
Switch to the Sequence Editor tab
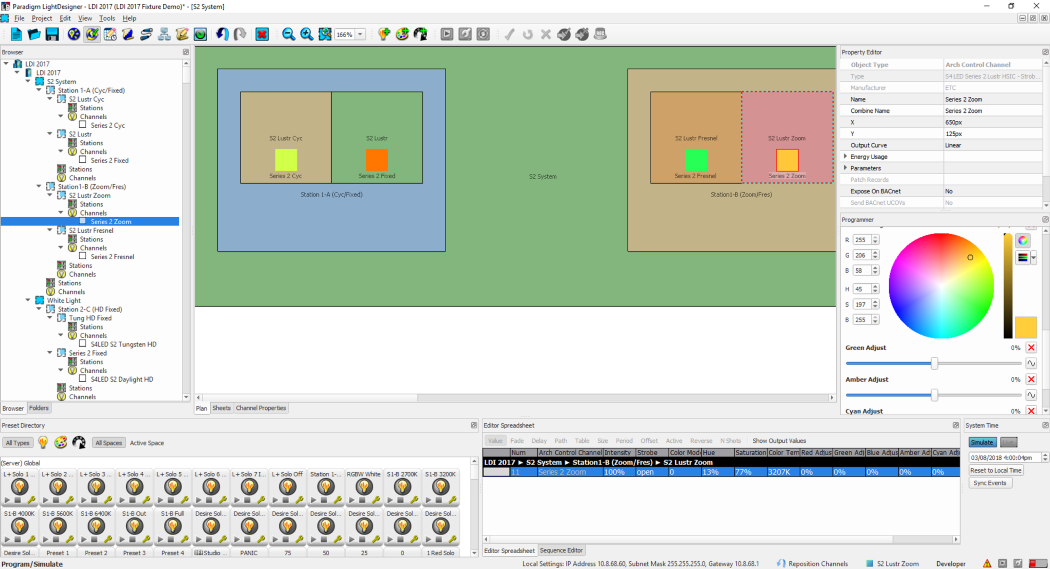click(562, 551)
